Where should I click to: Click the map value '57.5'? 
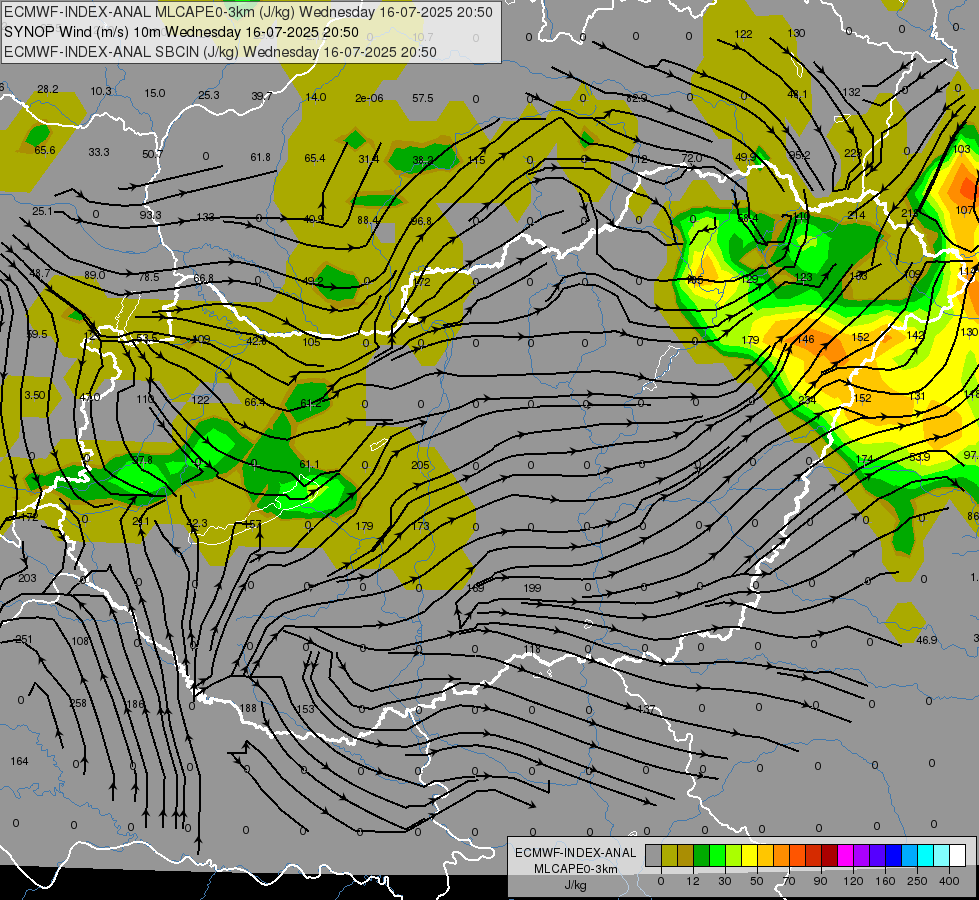tap(423, 98)
